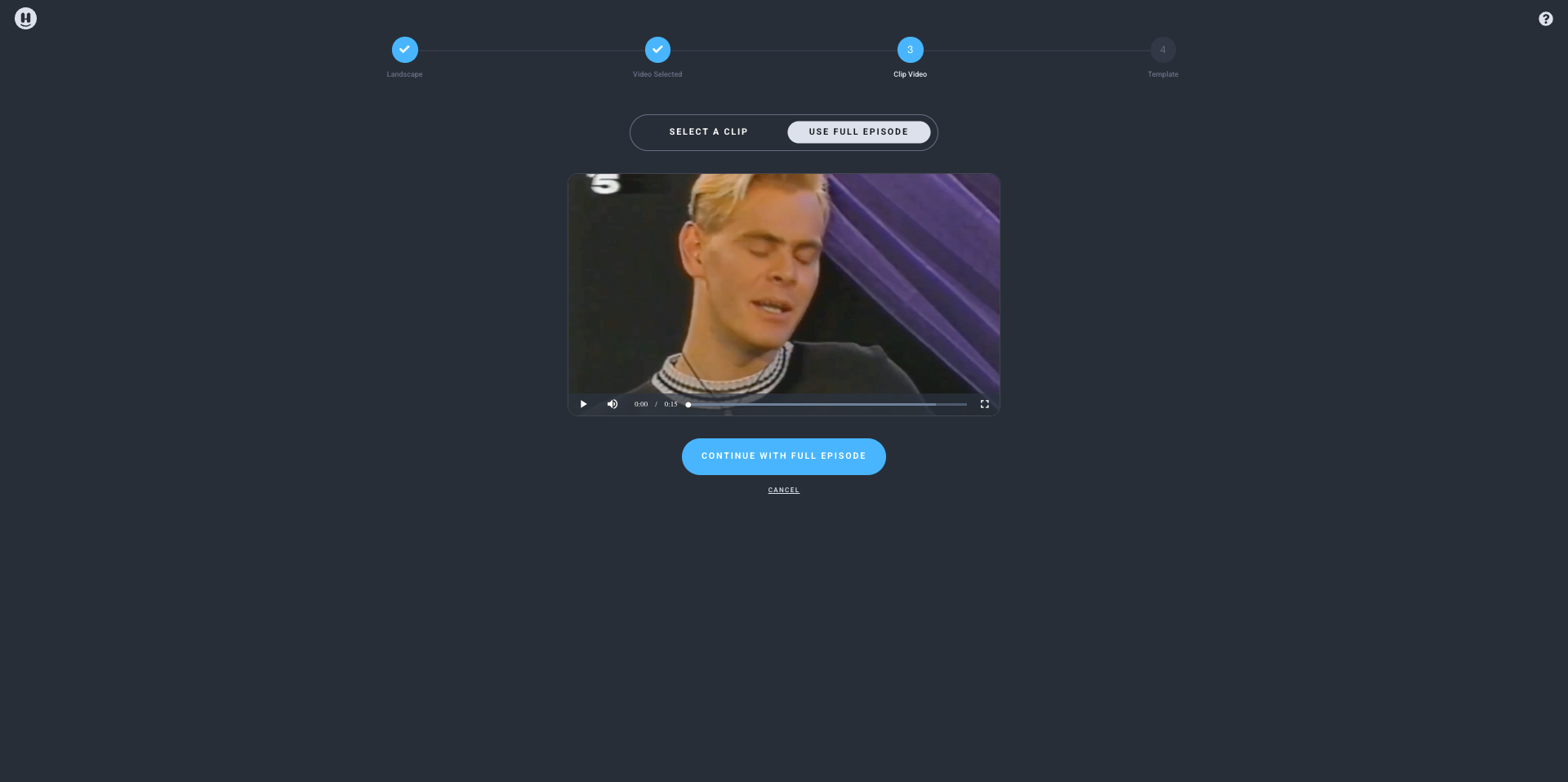Click the 0:15 duration text
Viewport: 1568px width, 782px height.
click(x=670, y=404)
